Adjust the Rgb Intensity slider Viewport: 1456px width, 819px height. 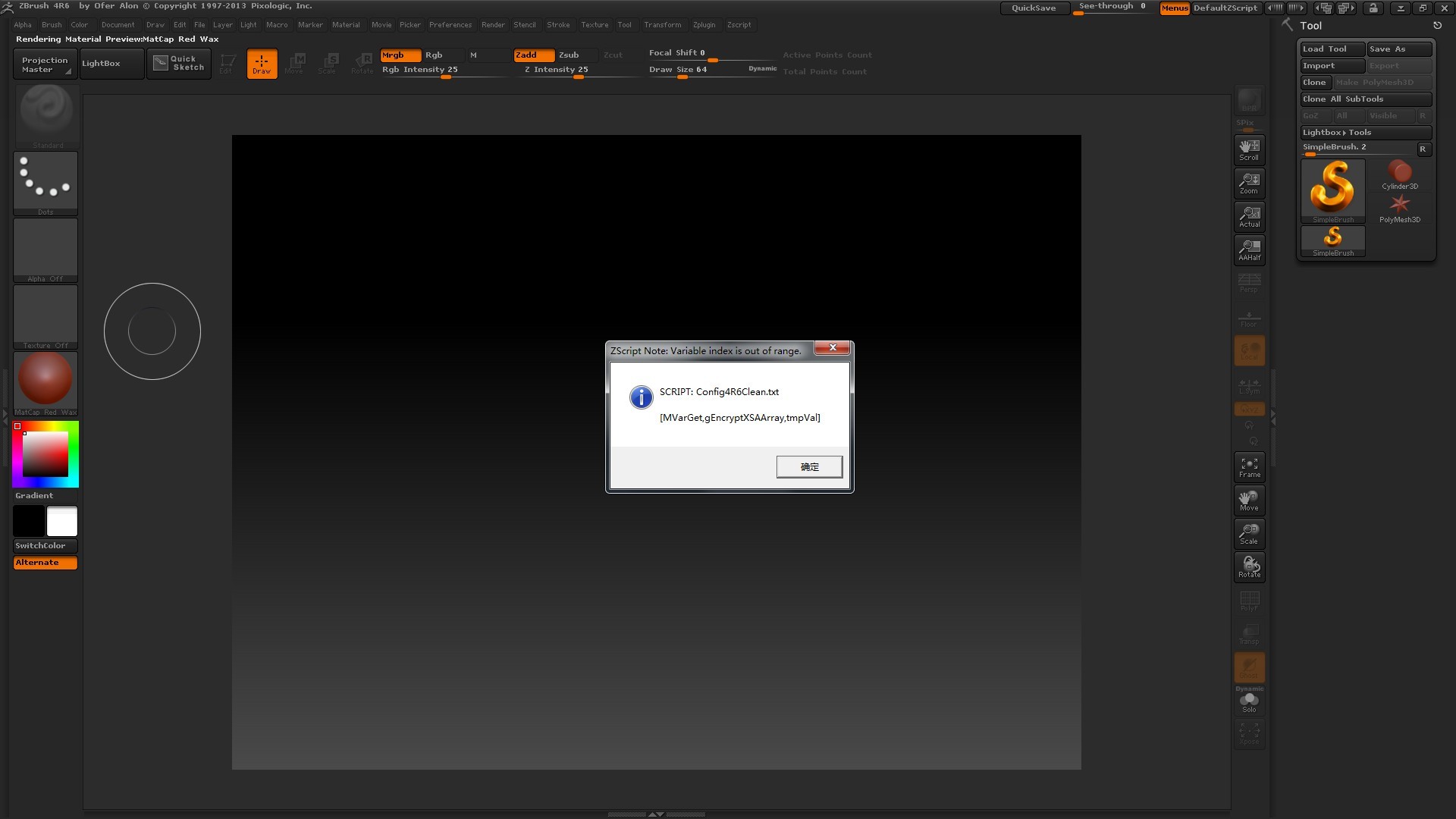444,71
